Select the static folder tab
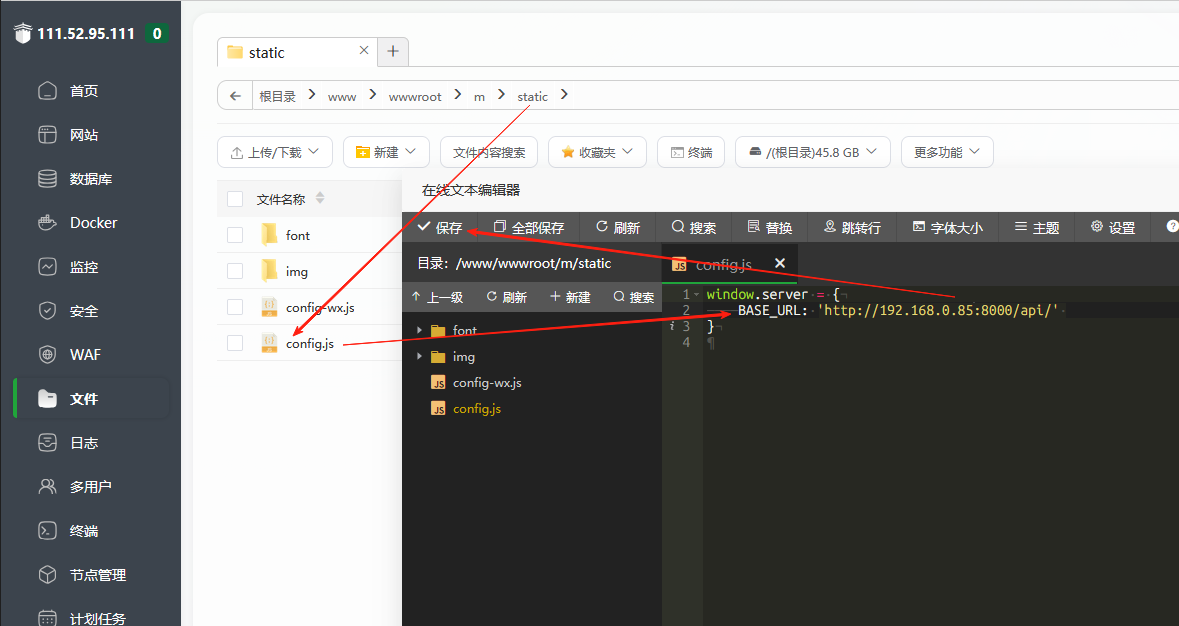 point(266,52)
